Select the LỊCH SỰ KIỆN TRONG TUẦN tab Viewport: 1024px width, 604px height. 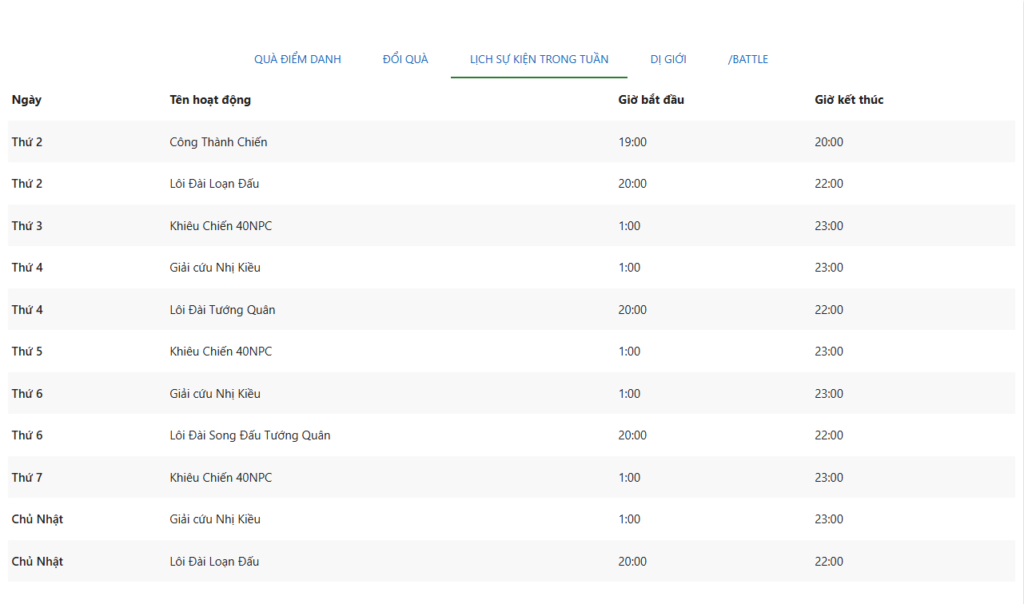539,60
